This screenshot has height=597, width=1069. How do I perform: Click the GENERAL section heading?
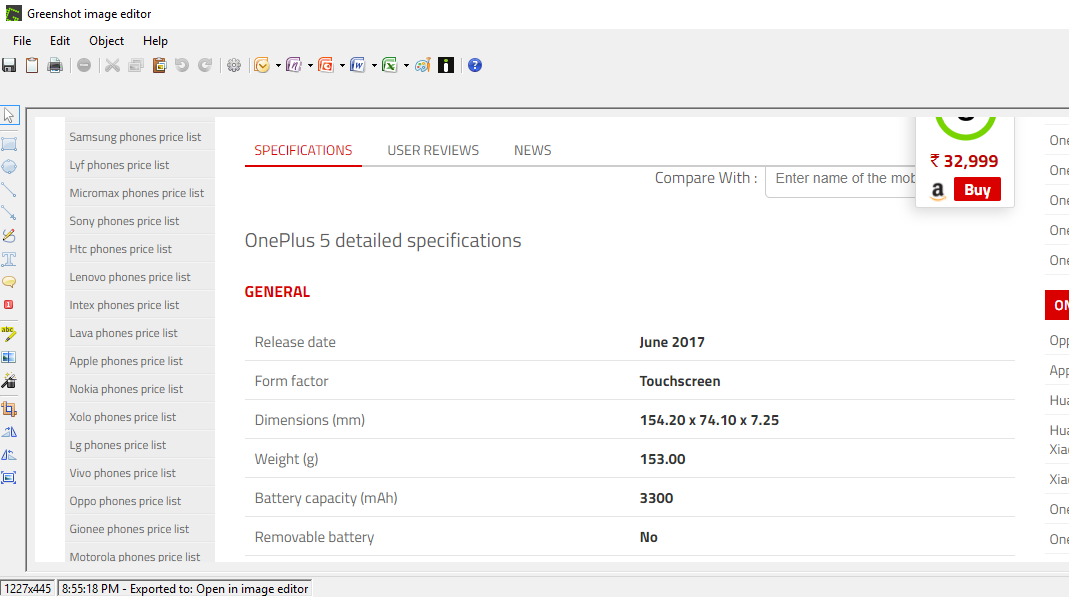coord(277,292)
